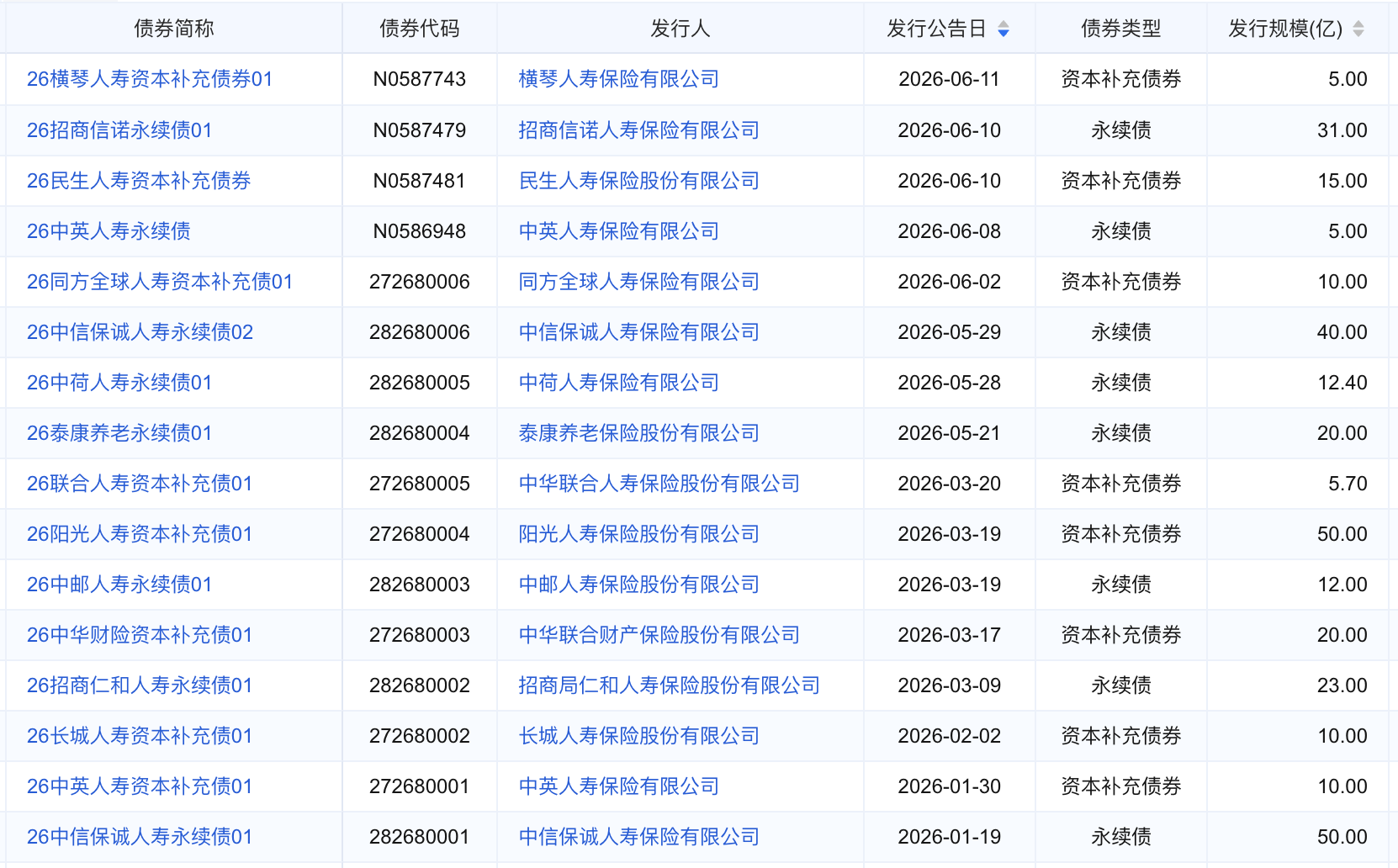Open issuer 民生人寿保险股份有限公司
1398x868 pixels.
click(639, 181)
